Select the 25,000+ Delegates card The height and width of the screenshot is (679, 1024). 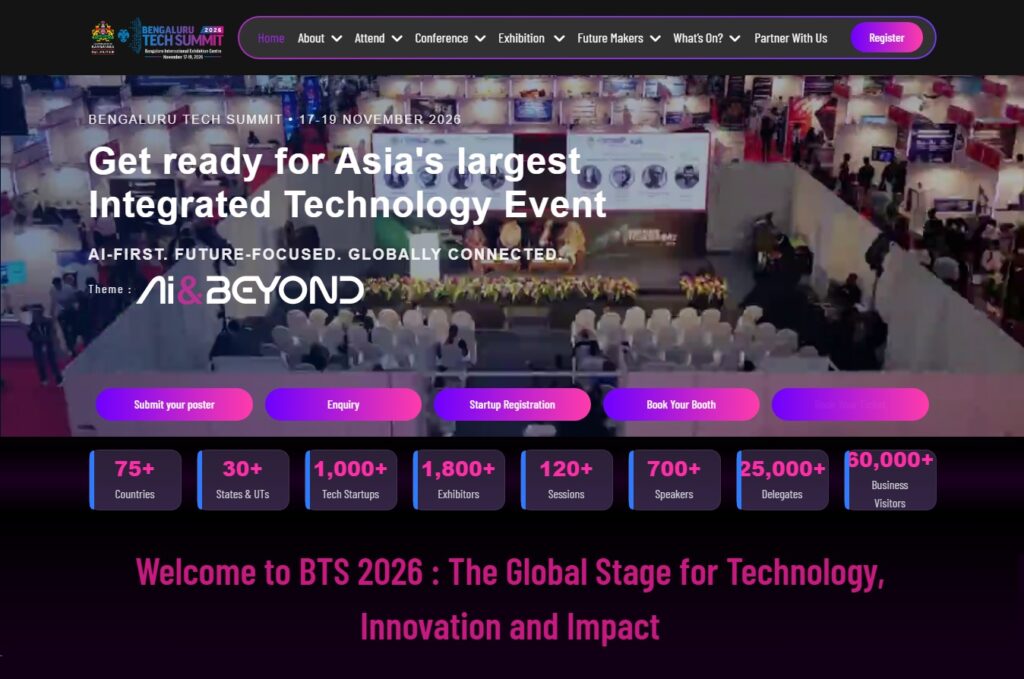click(x=782, y=480)
